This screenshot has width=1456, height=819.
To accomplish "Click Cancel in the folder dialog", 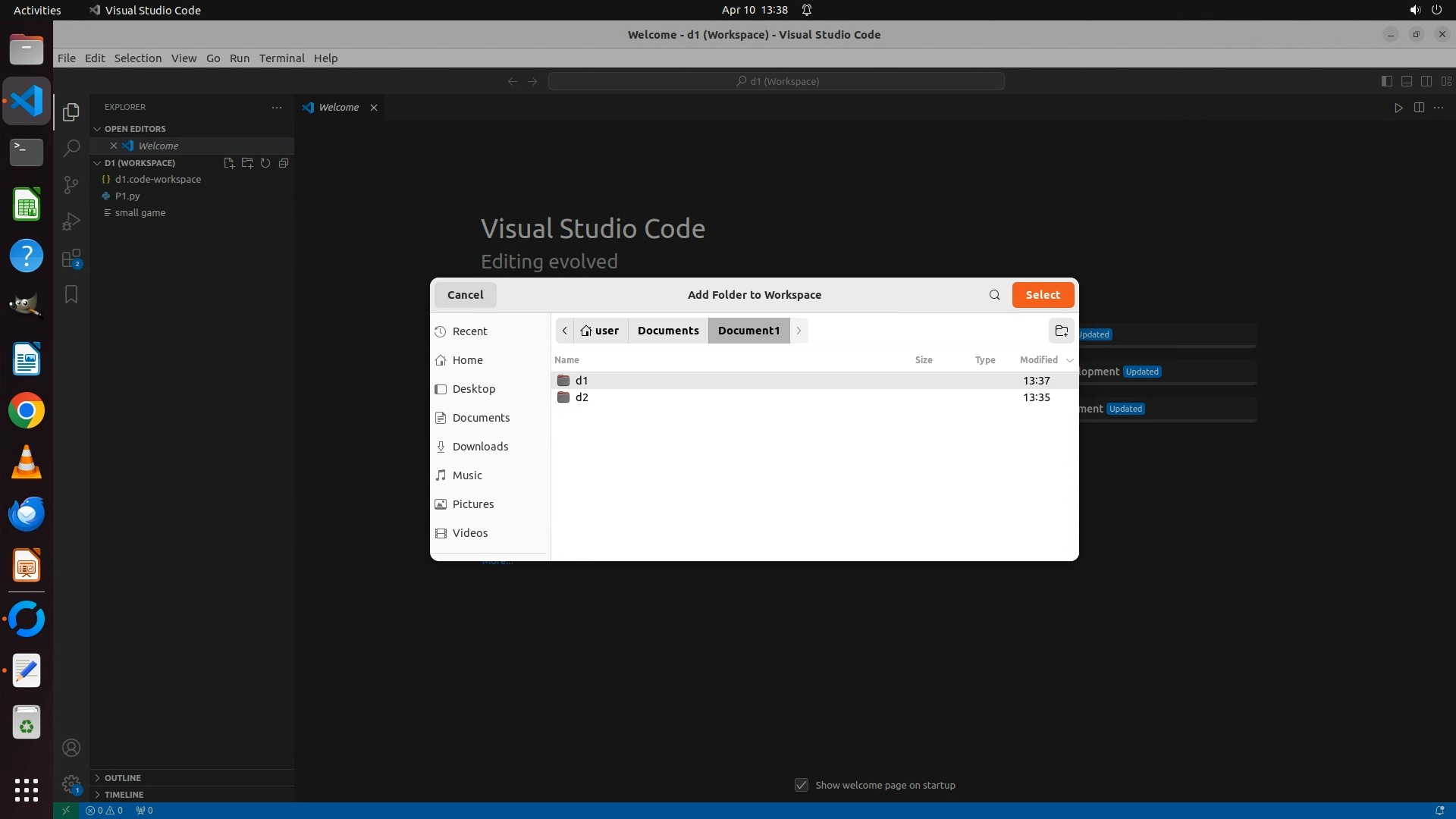I will (x=465, y=295).
